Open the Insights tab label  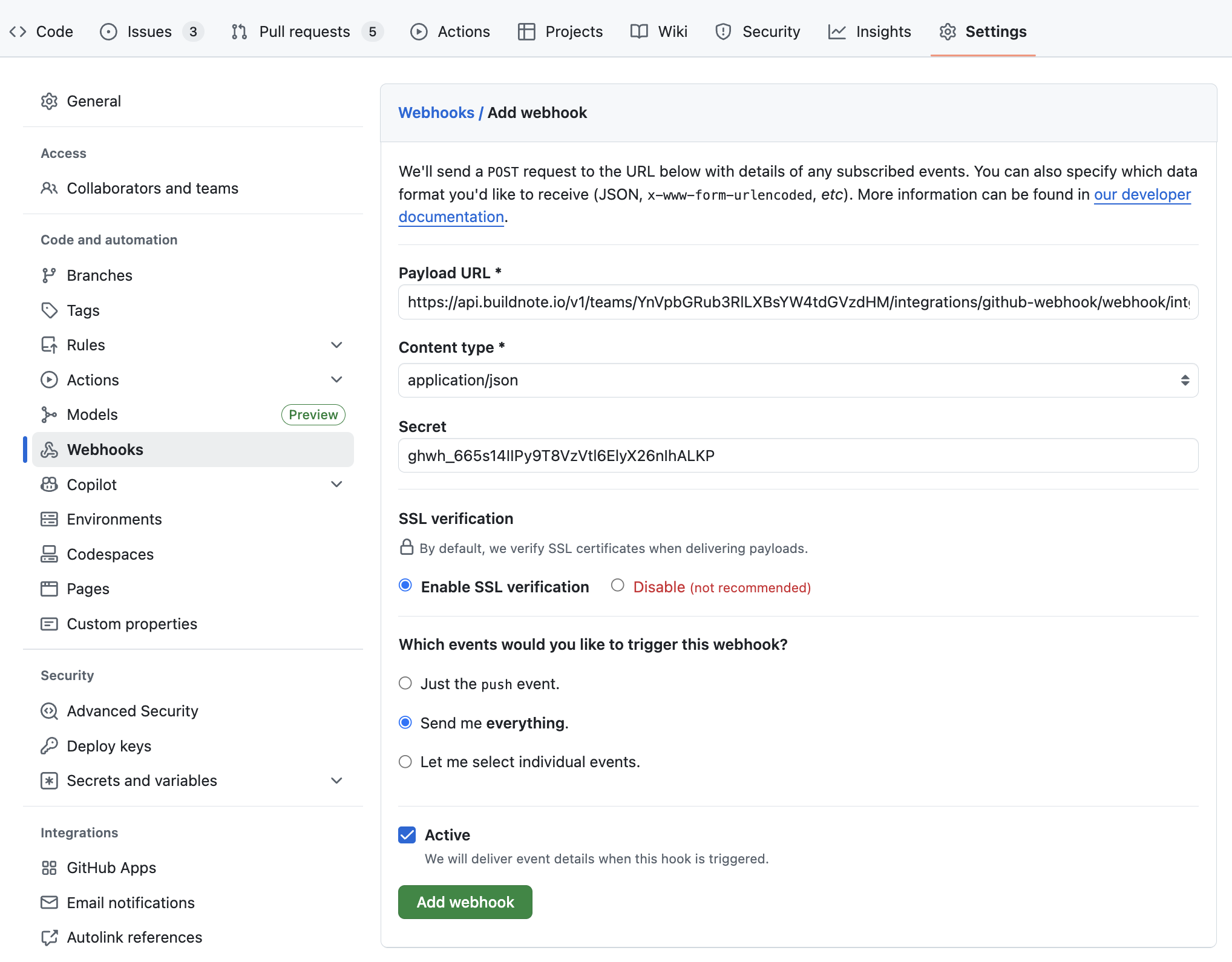click(x=883, y=31)
